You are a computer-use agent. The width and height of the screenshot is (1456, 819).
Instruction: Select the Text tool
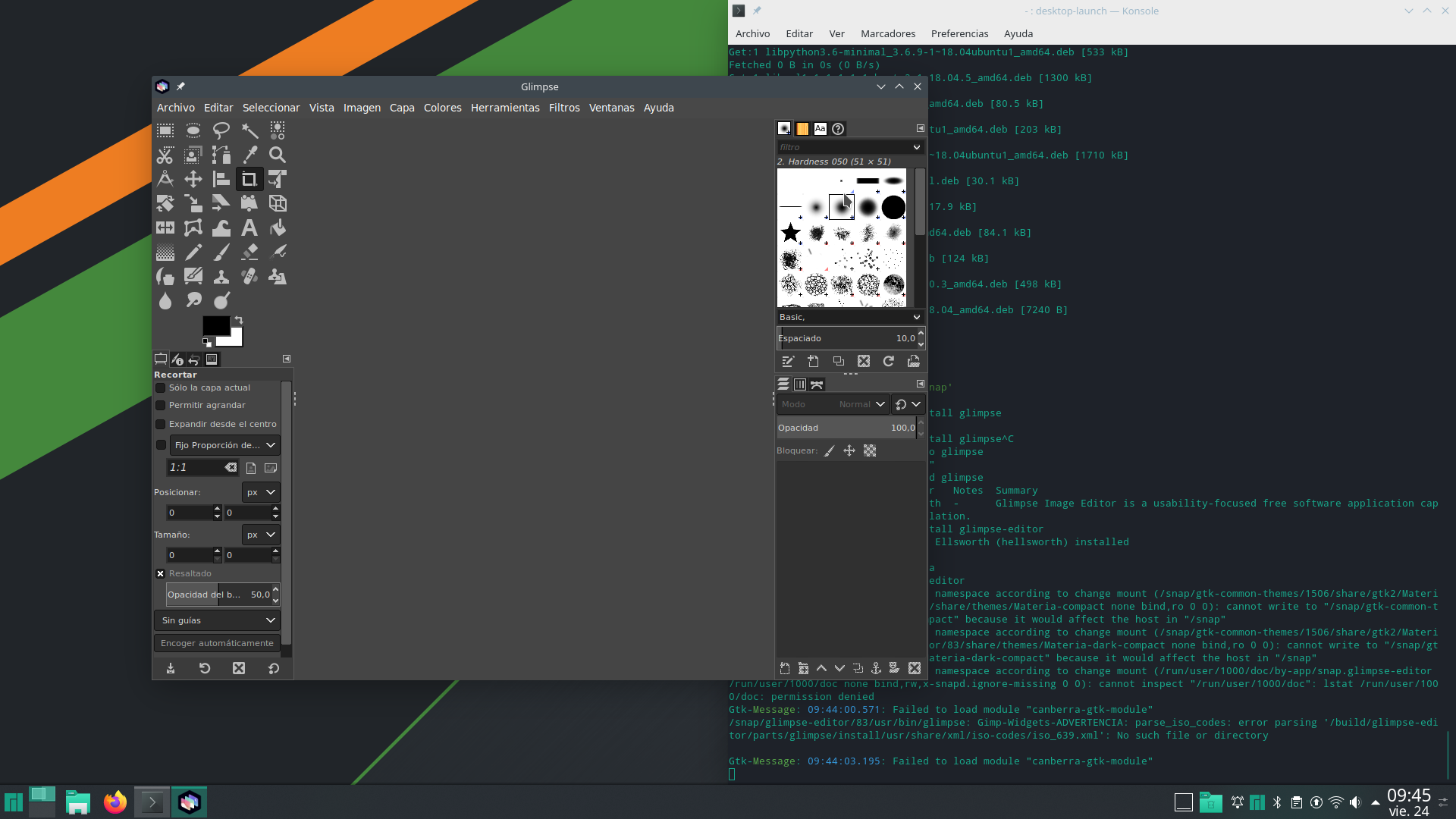click(249, 227)
